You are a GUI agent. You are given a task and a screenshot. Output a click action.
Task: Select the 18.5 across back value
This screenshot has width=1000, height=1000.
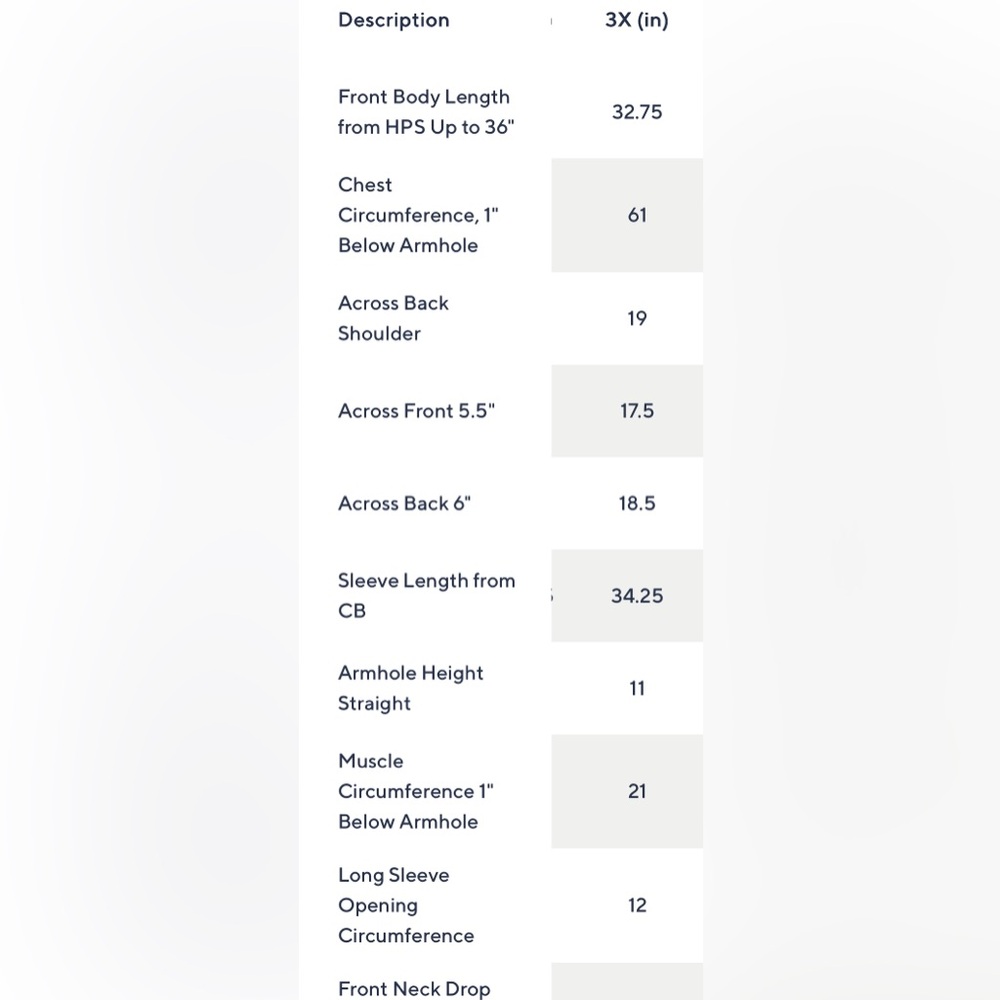coord(637,503)
